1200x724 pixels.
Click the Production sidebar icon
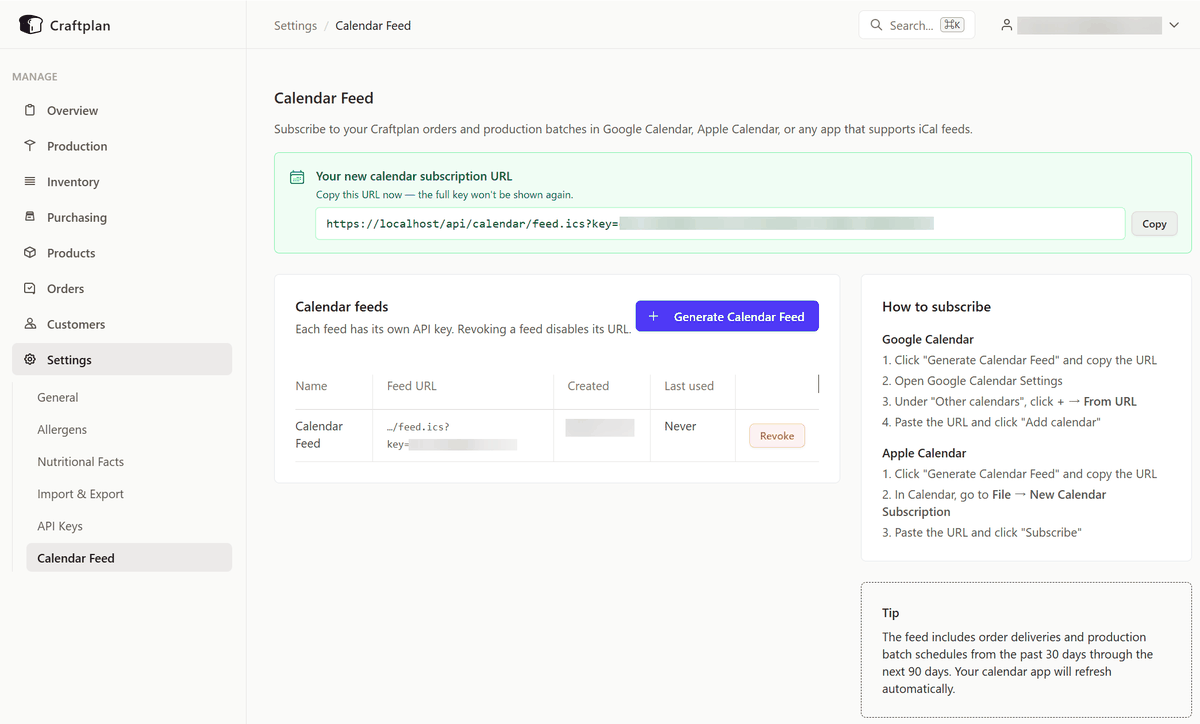click(30, 146)
